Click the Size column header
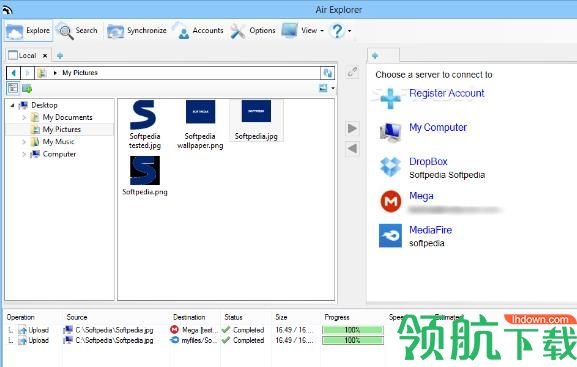The width and height of the screenshot is (577, 367). pos(281,317)
